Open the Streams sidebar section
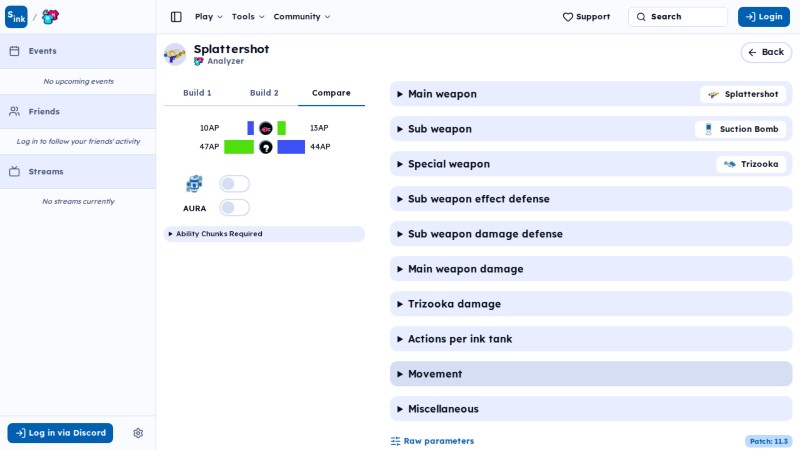 [78, 171]
